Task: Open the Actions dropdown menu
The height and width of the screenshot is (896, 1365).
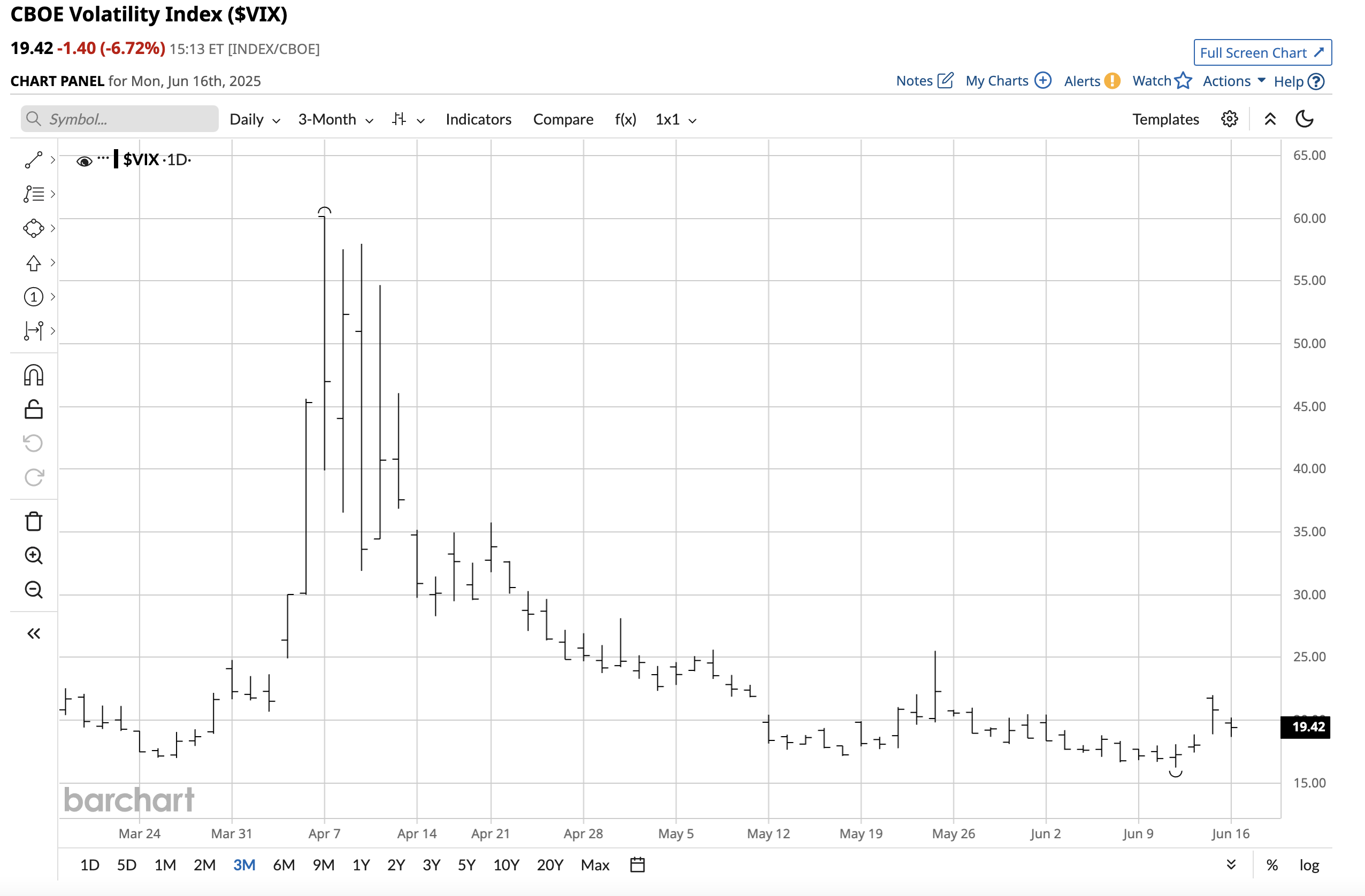Action: click(x=1233, y=81)
